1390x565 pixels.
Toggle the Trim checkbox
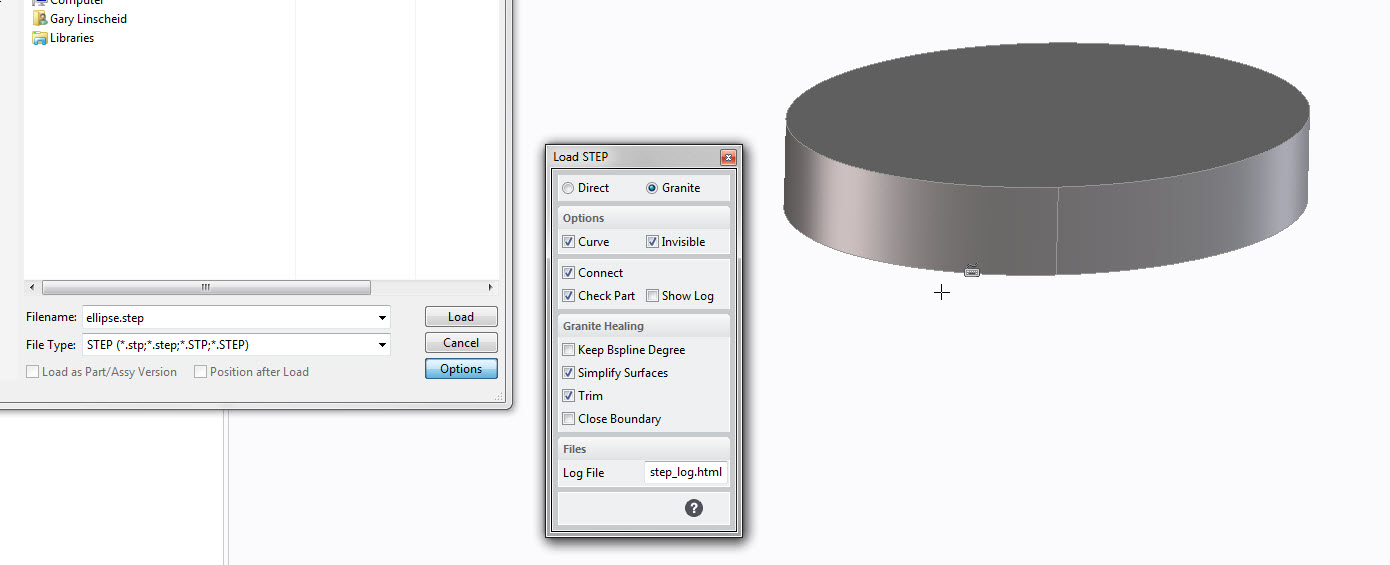569,396
